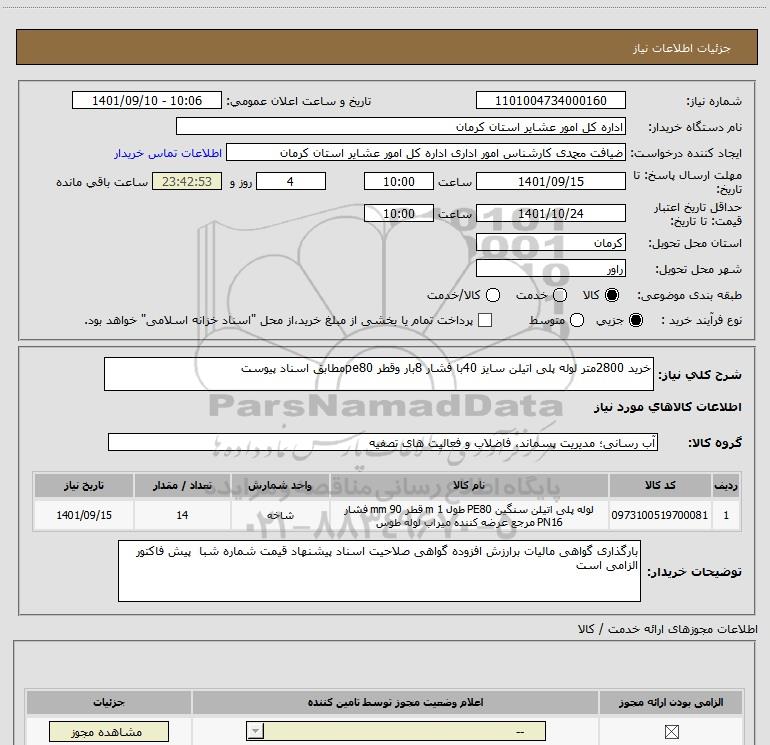Click the unit cell شاخه
The height and width of the screenshot is (745, 770).
(280, 515)
